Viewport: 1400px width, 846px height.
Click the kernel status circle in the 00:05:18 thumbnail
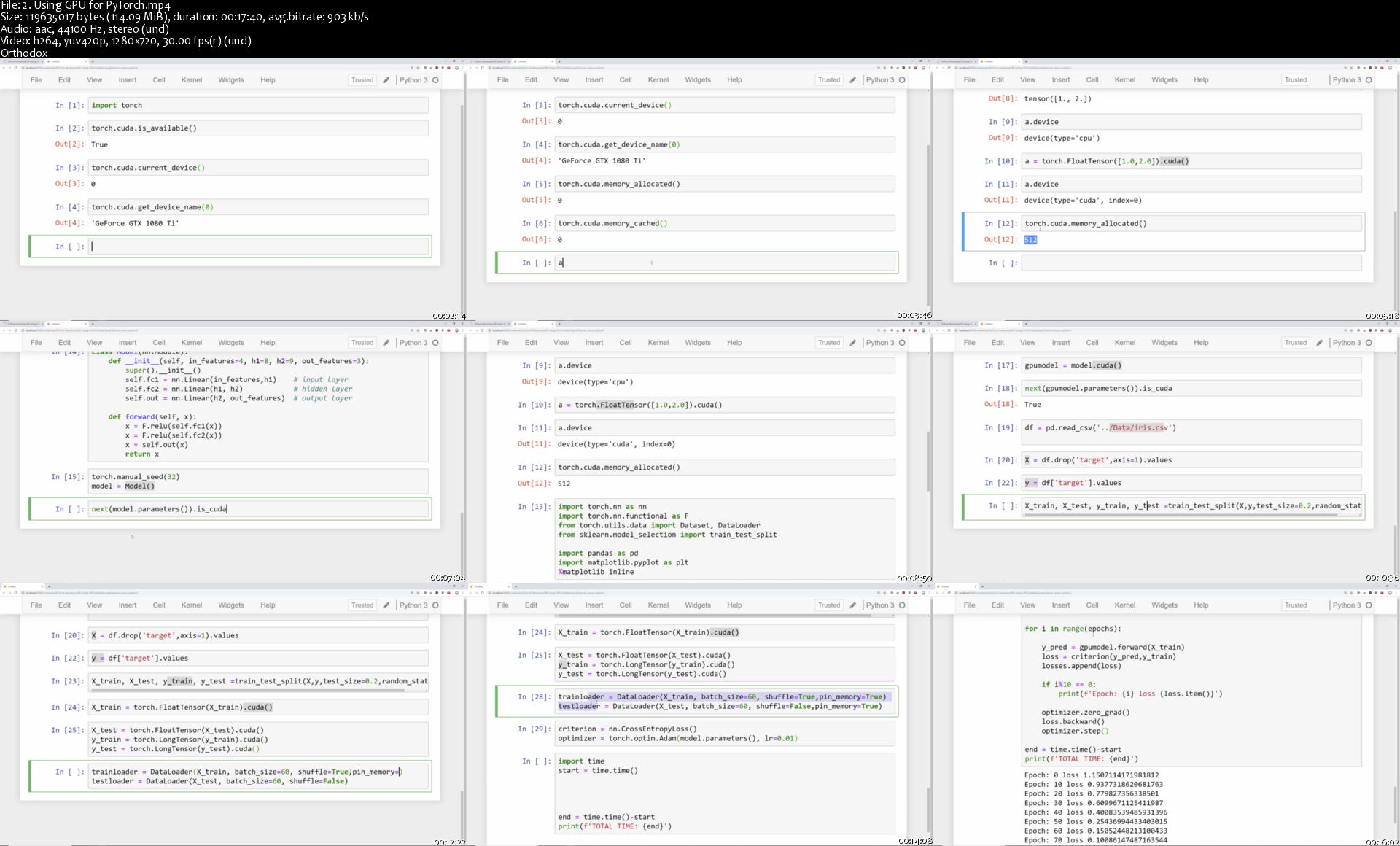[1369, 80]
